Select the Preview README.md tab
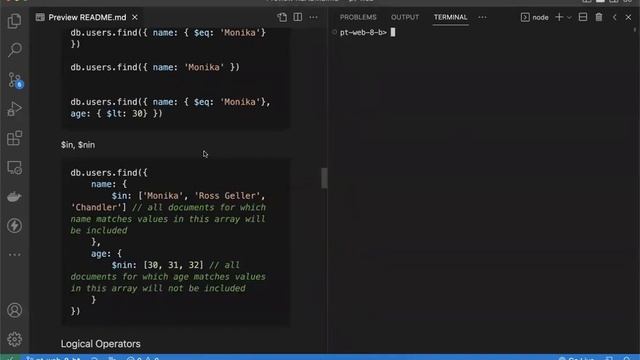Viewport: 640px width, 360px height. [x=87, y=17]
